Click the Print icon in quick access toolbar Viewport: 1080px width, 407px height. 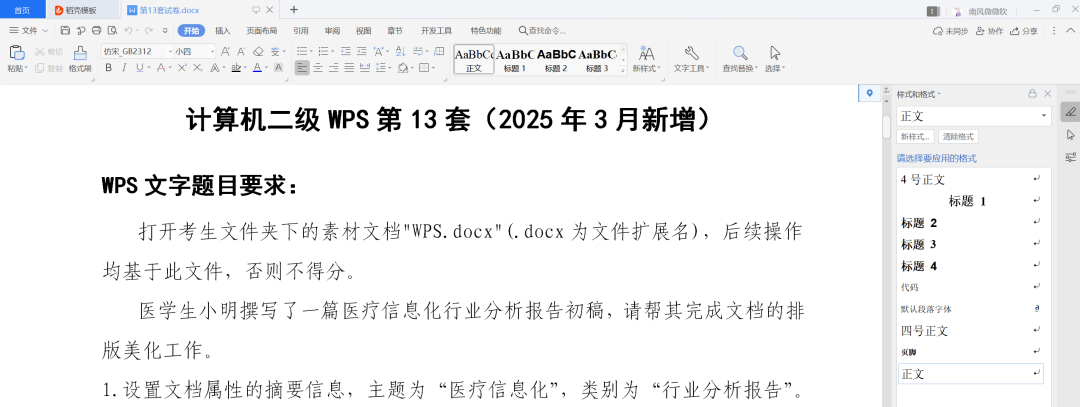(x=96, y=30)
